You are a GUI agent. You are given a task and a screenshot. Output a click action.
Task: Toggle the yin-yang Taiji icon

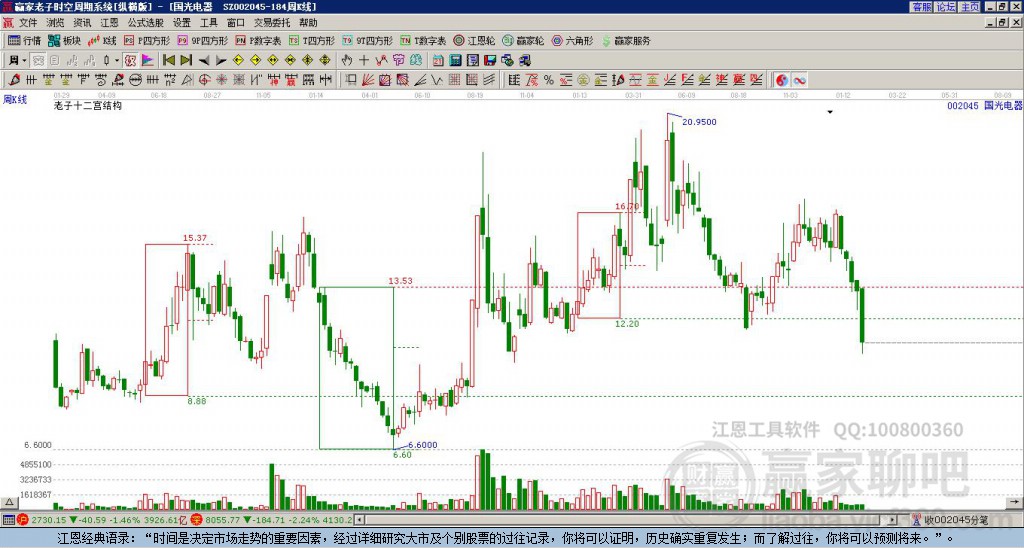click(x=781, y=80)
